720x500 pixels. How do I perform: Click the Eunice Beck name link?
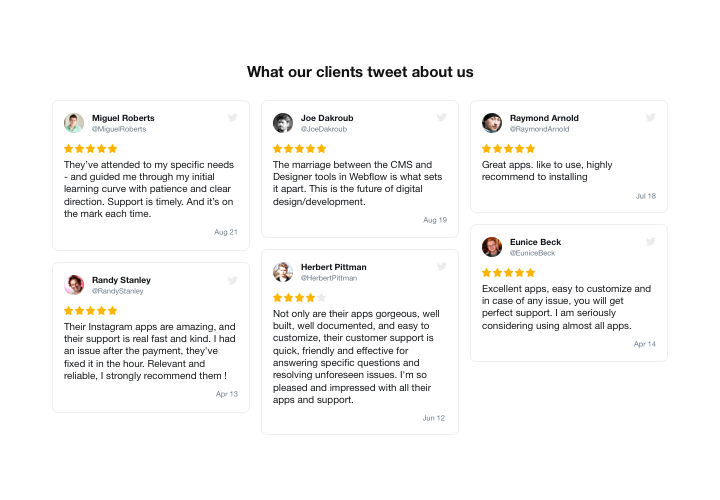[535, 242]
